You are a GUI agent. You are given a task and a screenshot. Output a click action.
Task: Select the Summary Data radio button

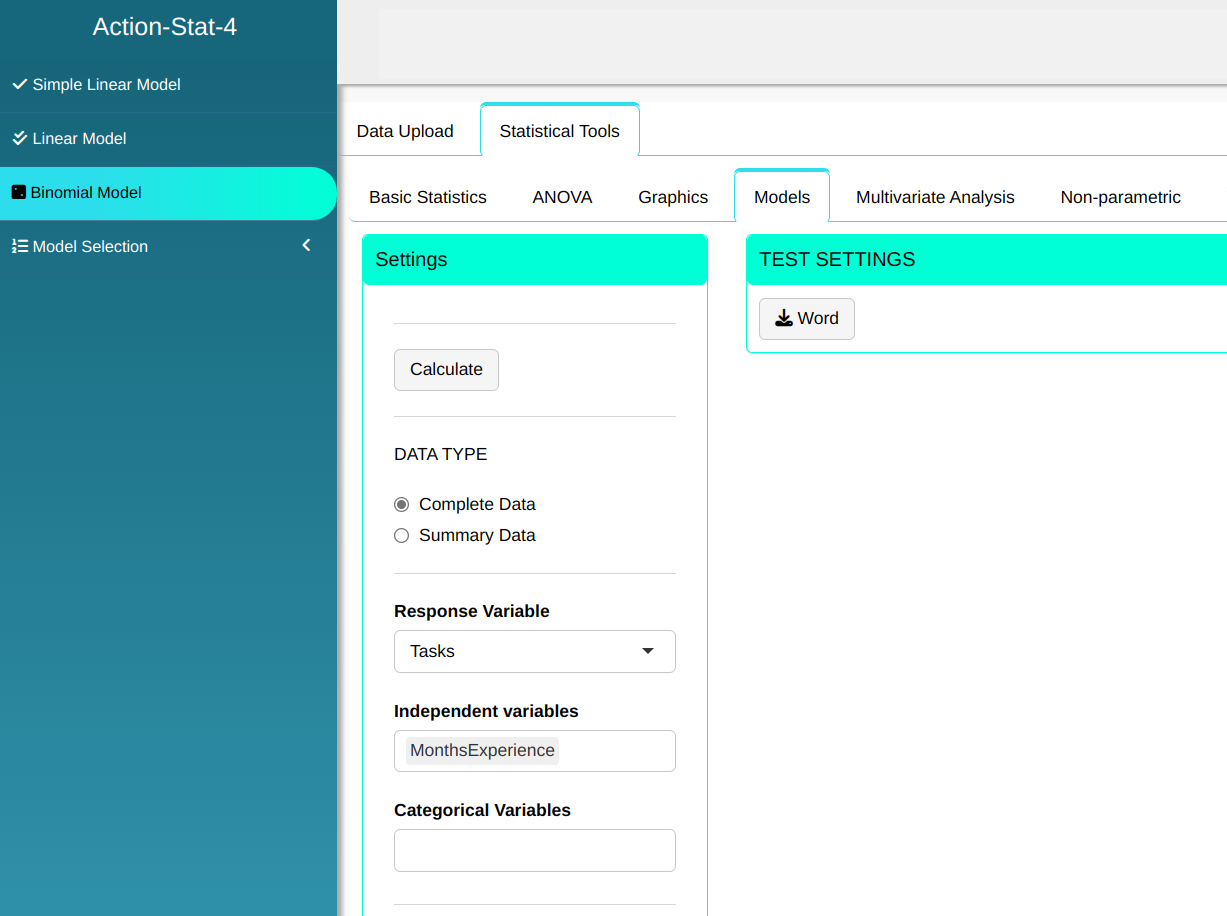[402, 536]
